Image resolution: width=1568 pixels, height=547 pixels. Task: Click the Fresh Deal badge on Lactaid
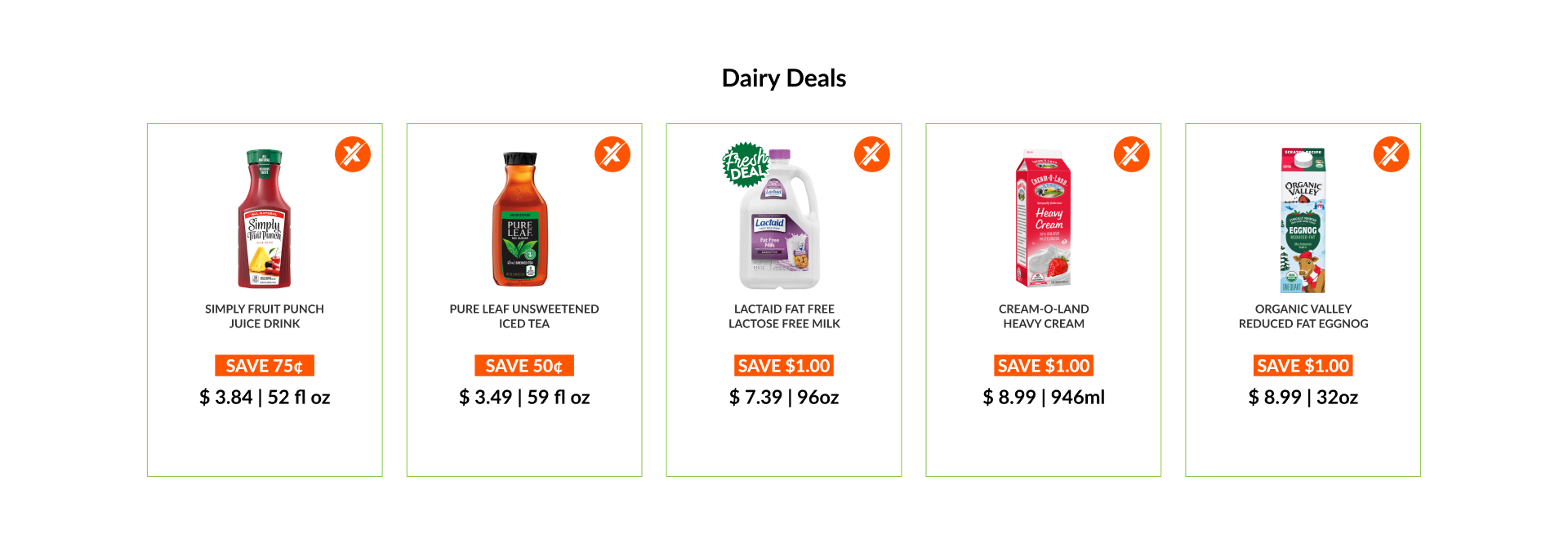(x=744, y=165)
